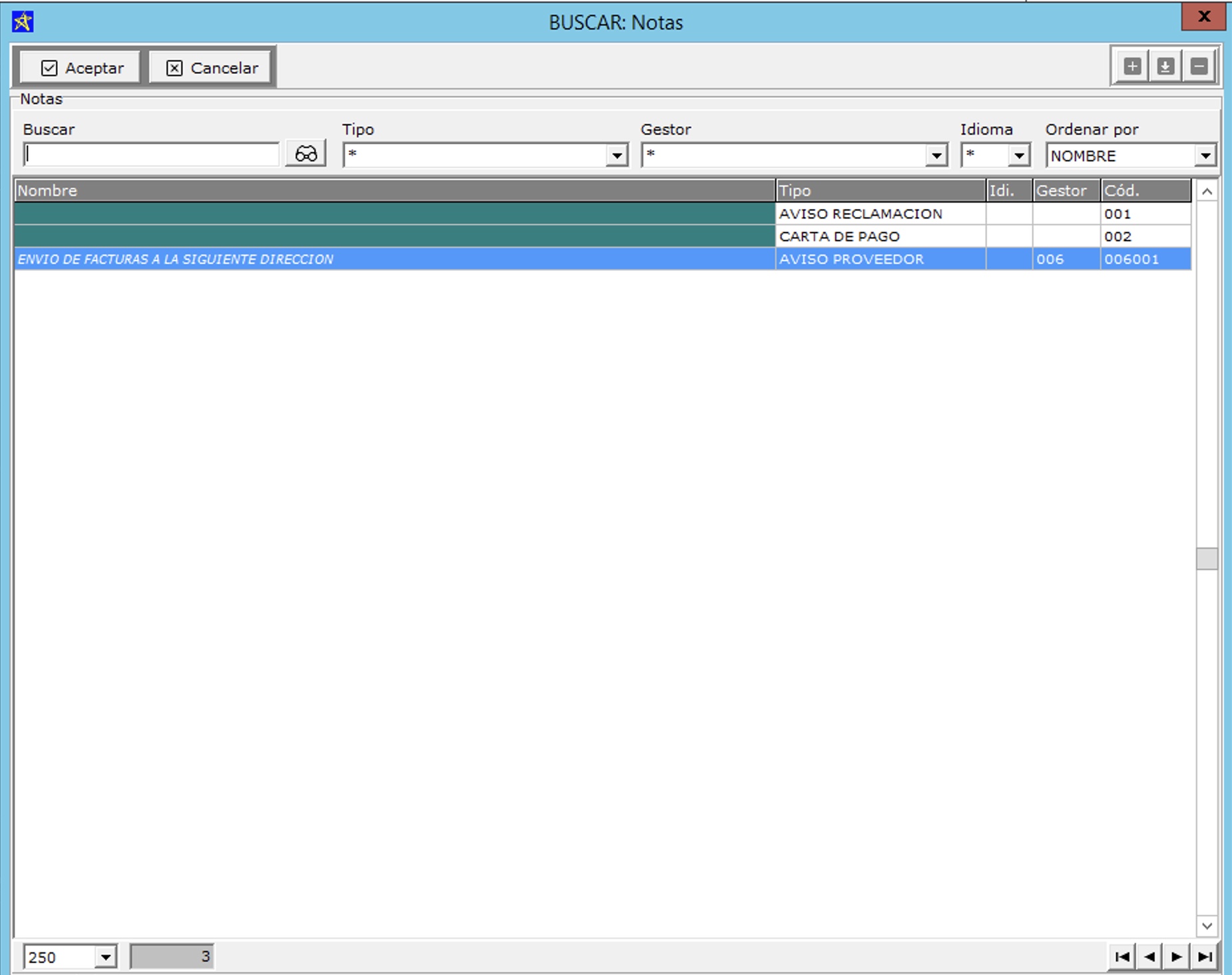Jump to last record arrow
The width and height of the screenshot is (1232, 975).
pyautogui.click(x=1205, y=957)
